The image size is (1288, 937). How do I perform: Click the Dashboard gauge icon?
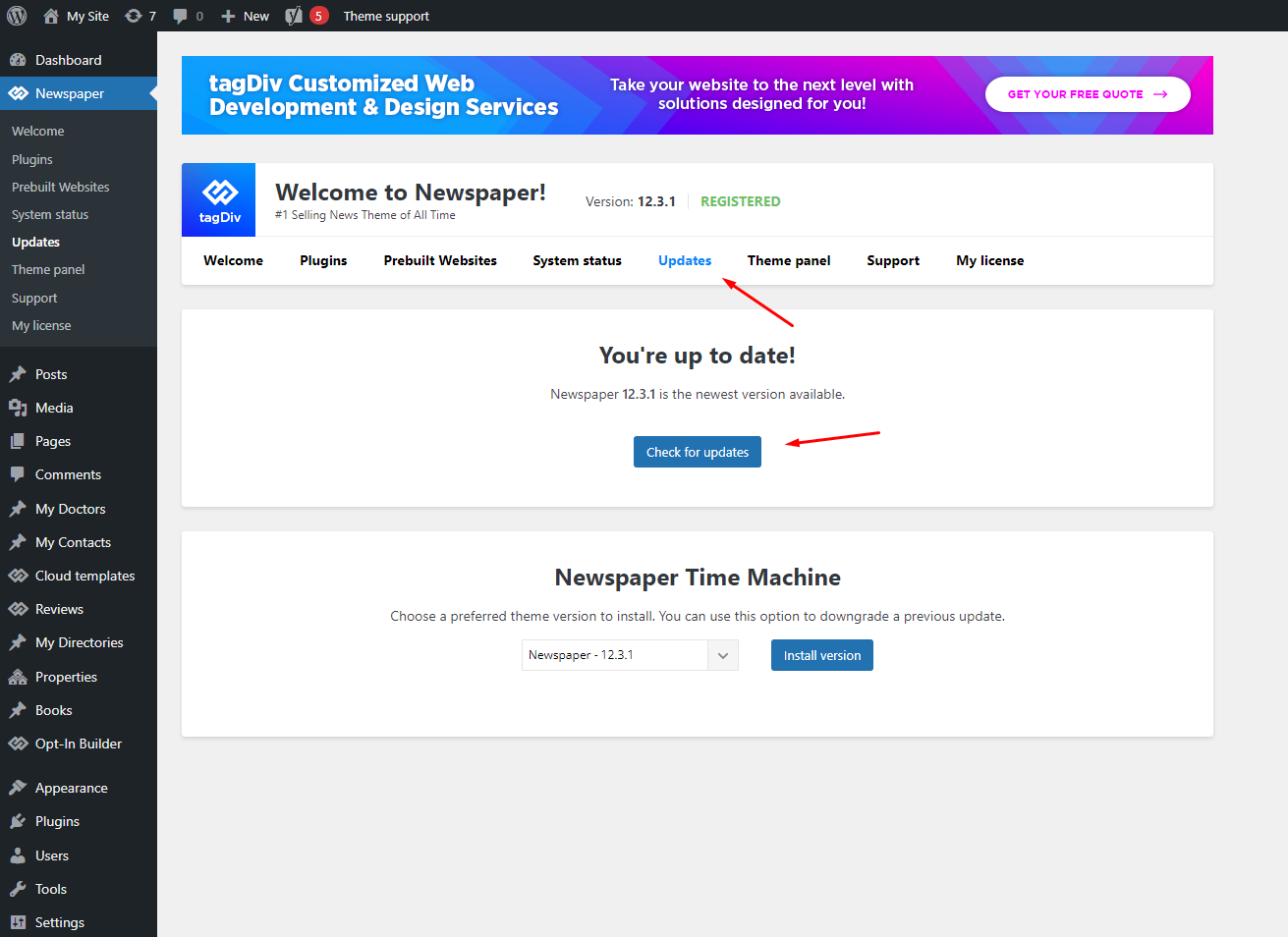pyautogui.click(x=18, y=60)
